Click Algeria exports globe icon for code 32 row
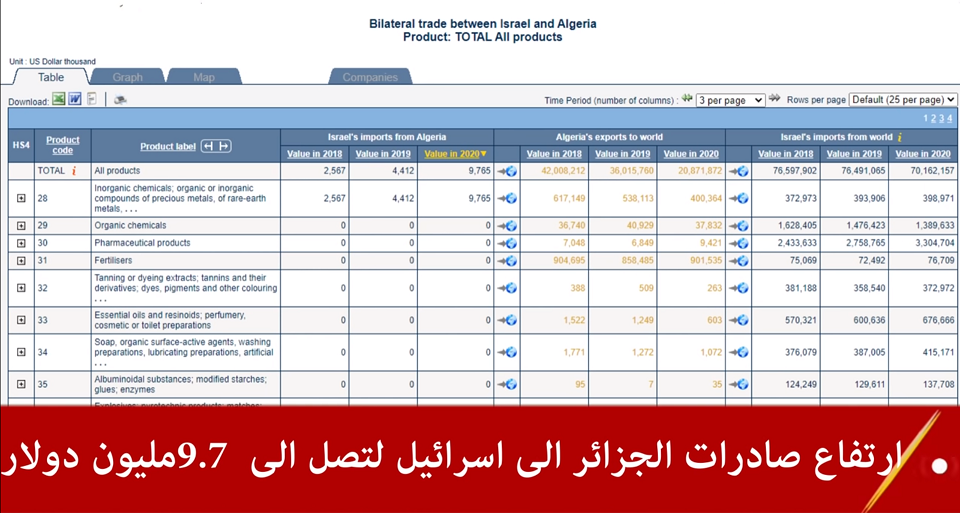 507,288
